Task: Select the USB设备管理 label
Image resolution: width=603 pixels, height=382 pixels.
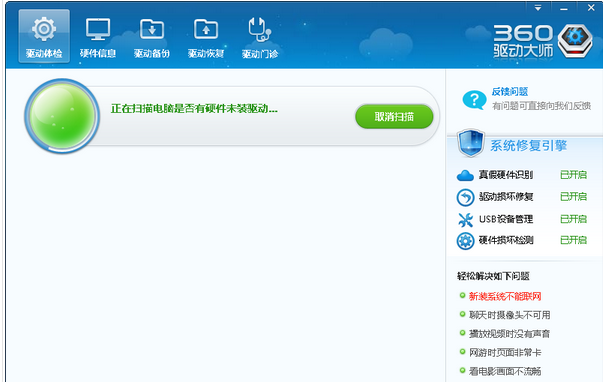Action: [x=506, y=219]
